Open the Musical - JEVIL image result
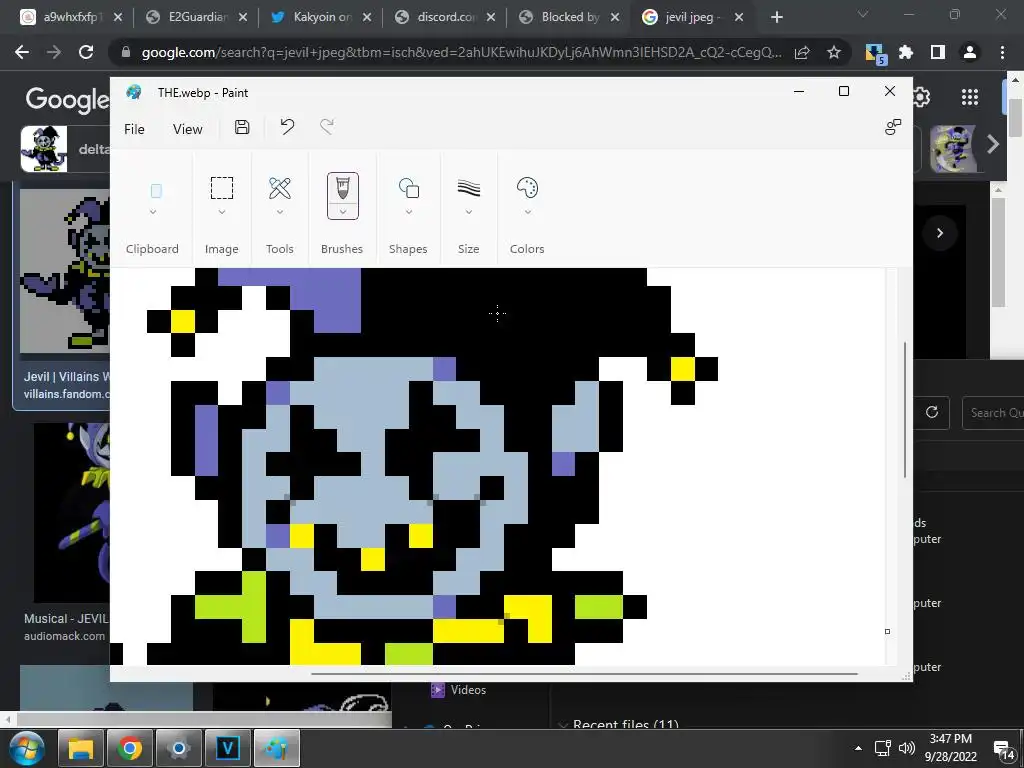Image resolution: width=1024 pixels, height=768 pixels. [72, 513]
